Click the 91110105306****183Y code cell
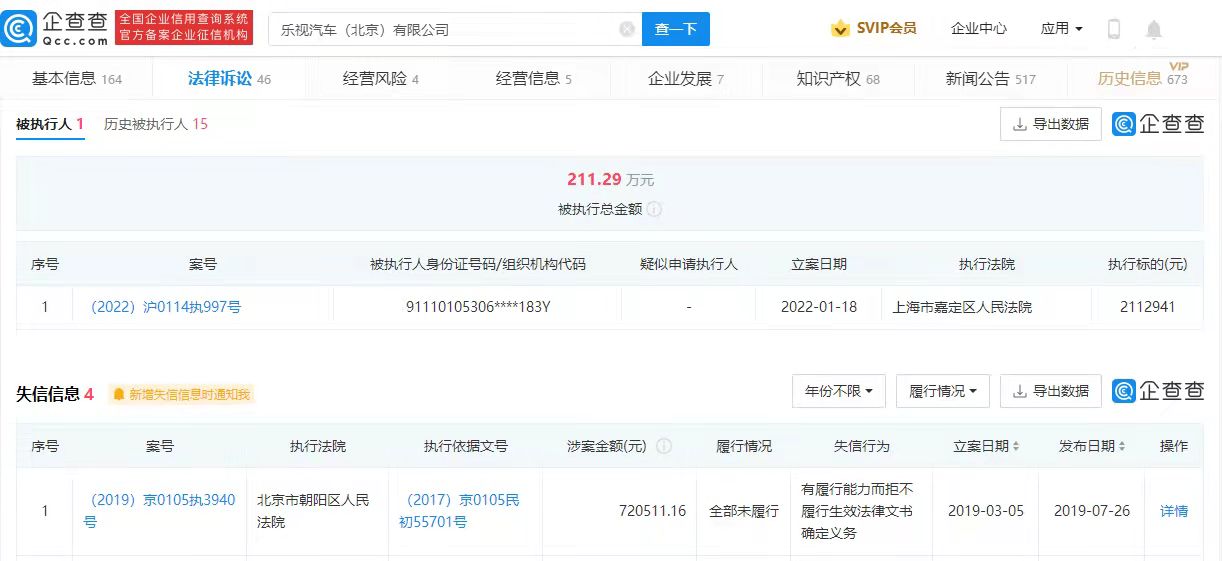1222x561 pixels. 477,307
